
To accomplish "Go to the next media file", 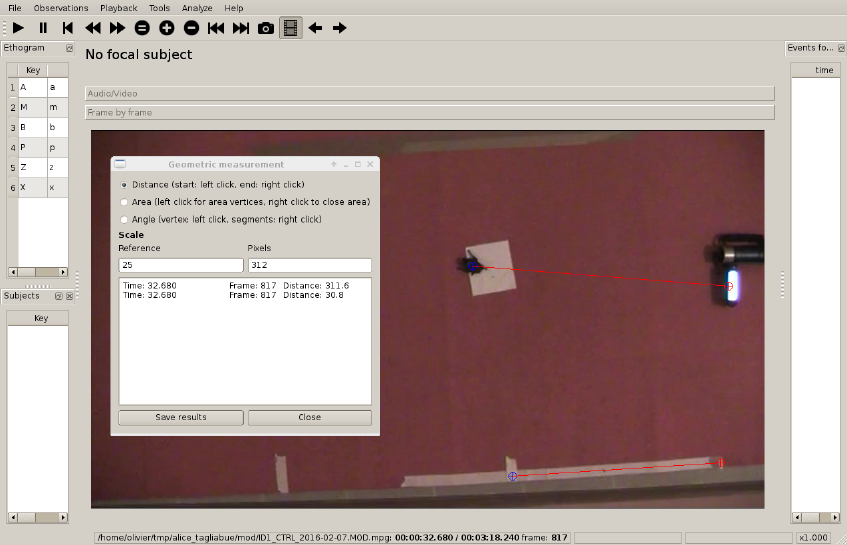I will [x=241, y=28].
